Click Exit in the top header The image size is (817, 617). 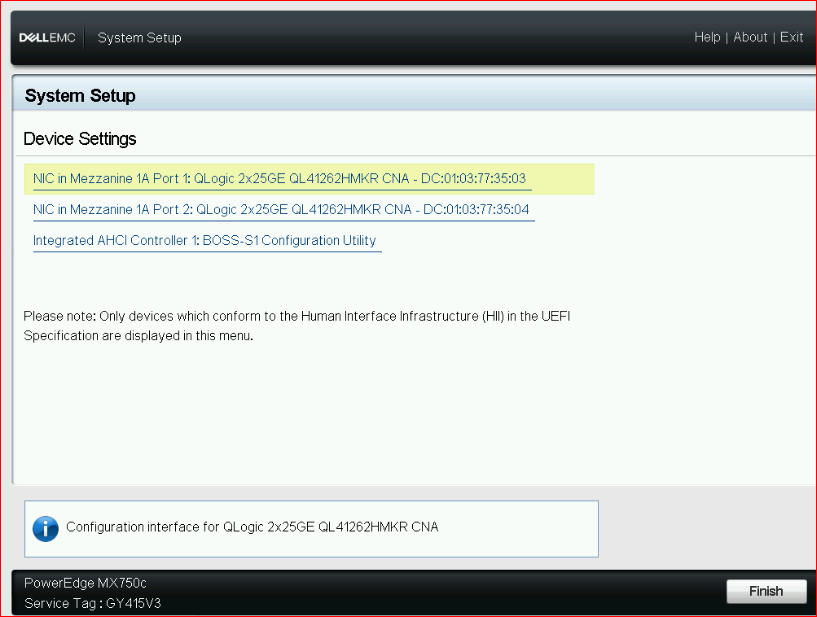click(x=791, y=38)
